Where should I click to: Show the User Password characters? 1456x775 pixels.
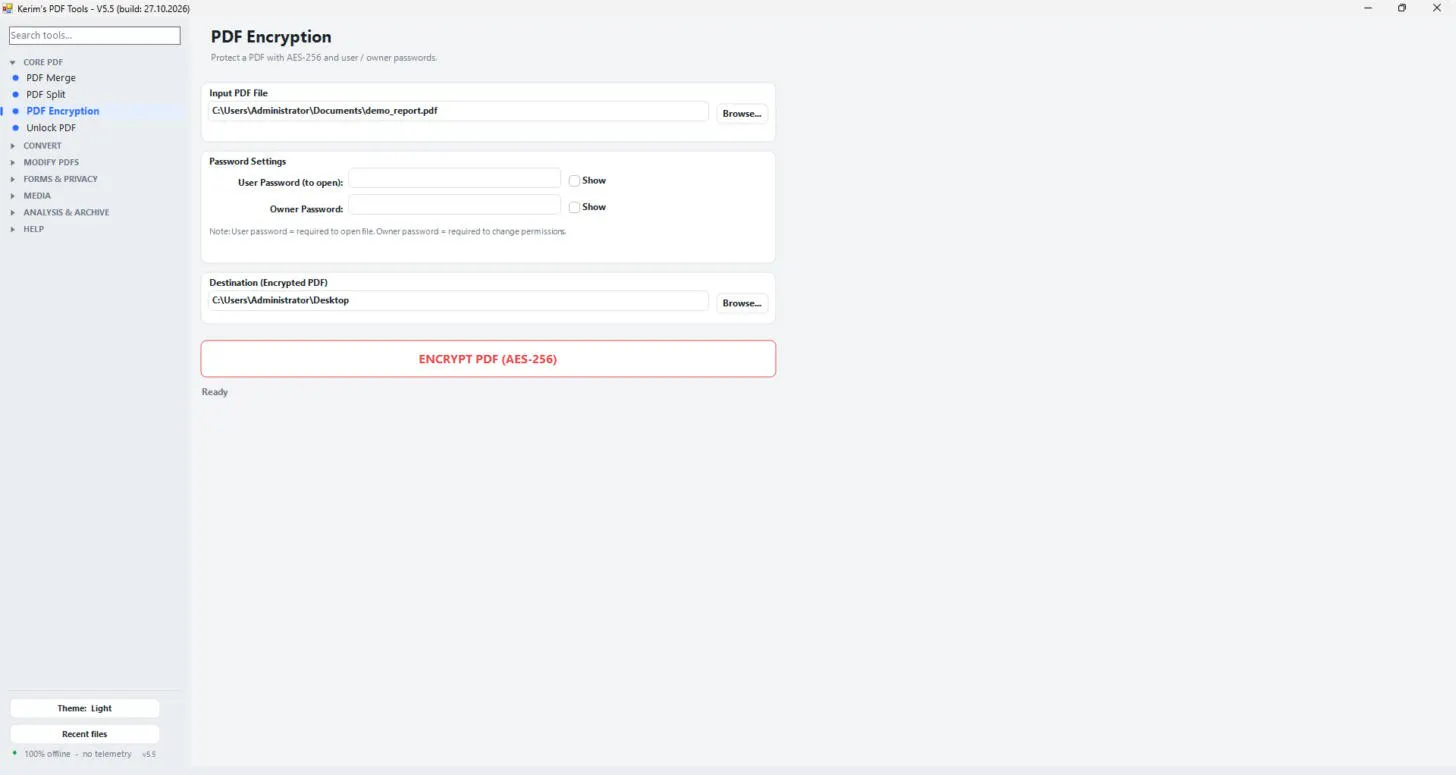(x=574, y=181)
